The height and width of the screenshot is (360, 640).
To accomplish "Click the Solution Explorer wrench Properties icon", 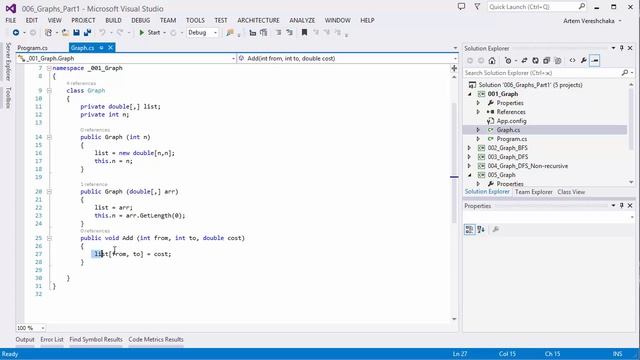I will 584,60.
